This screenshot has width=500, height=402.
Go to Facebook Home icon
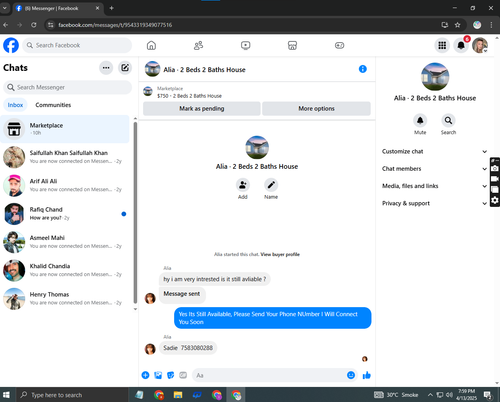click(x=151, y=45)
